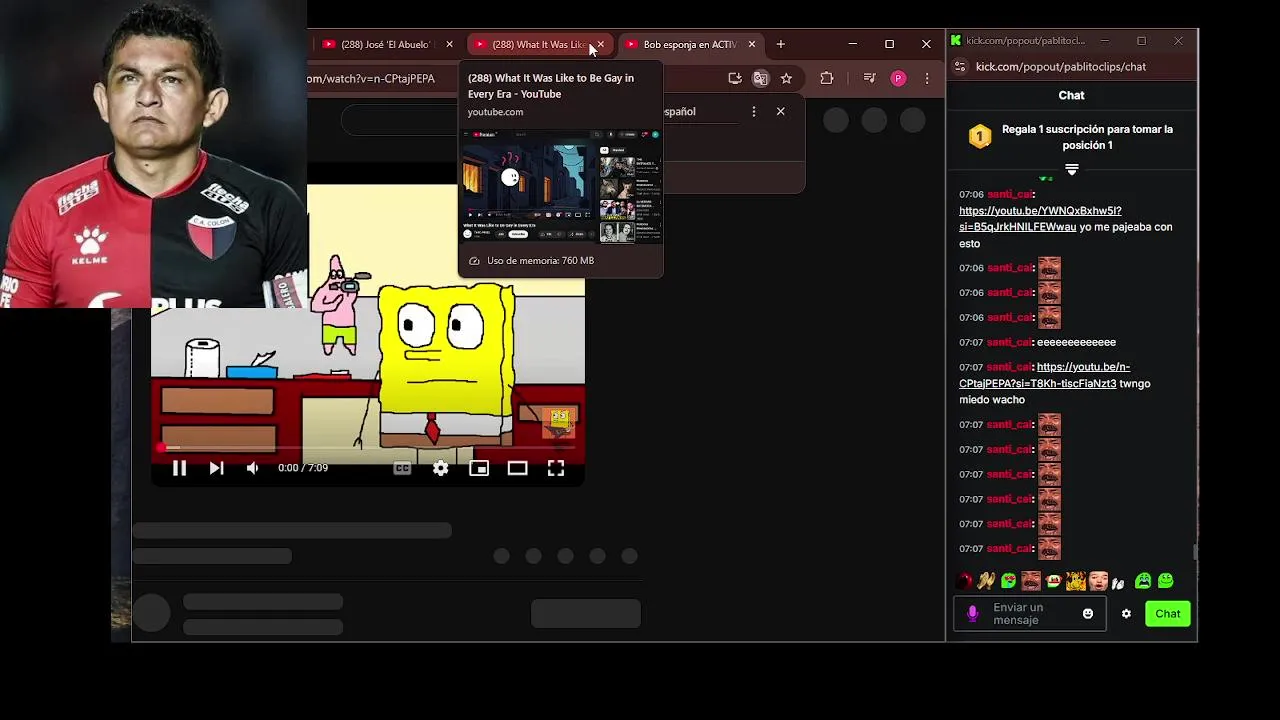Select the green smiling face emote
The image size is (1280, 720).
click(1166, 581)
